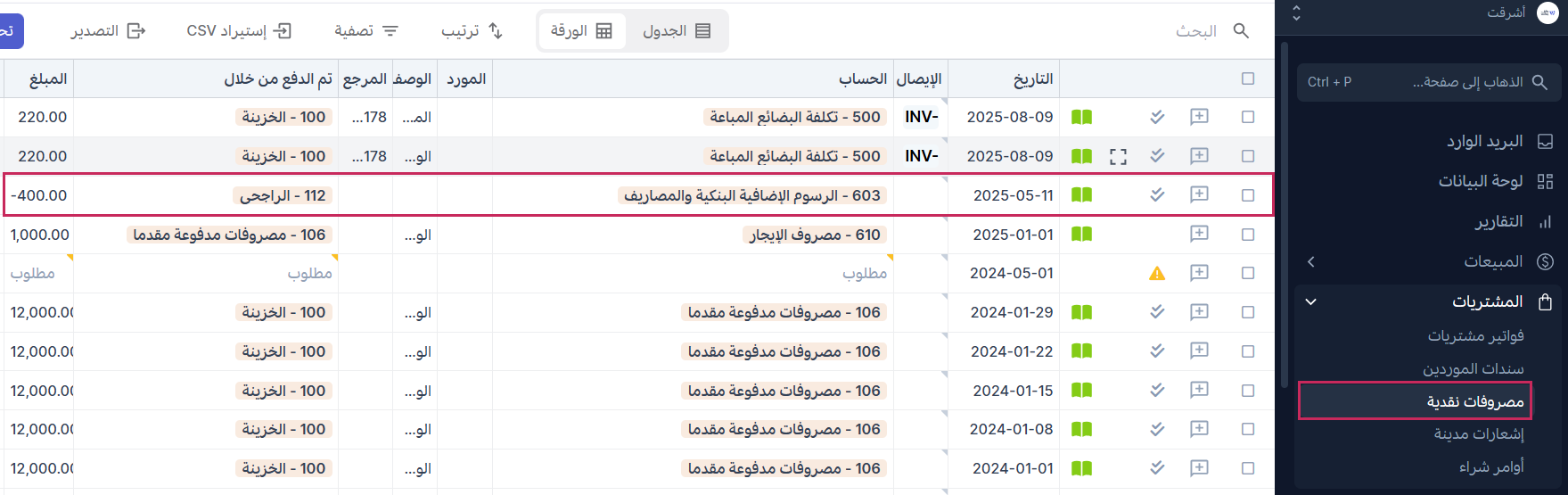Viewport: 1568px width, 495px height.
Task: Click the double-check icon for 2024-01-29 row
Action: point(1157,312)
